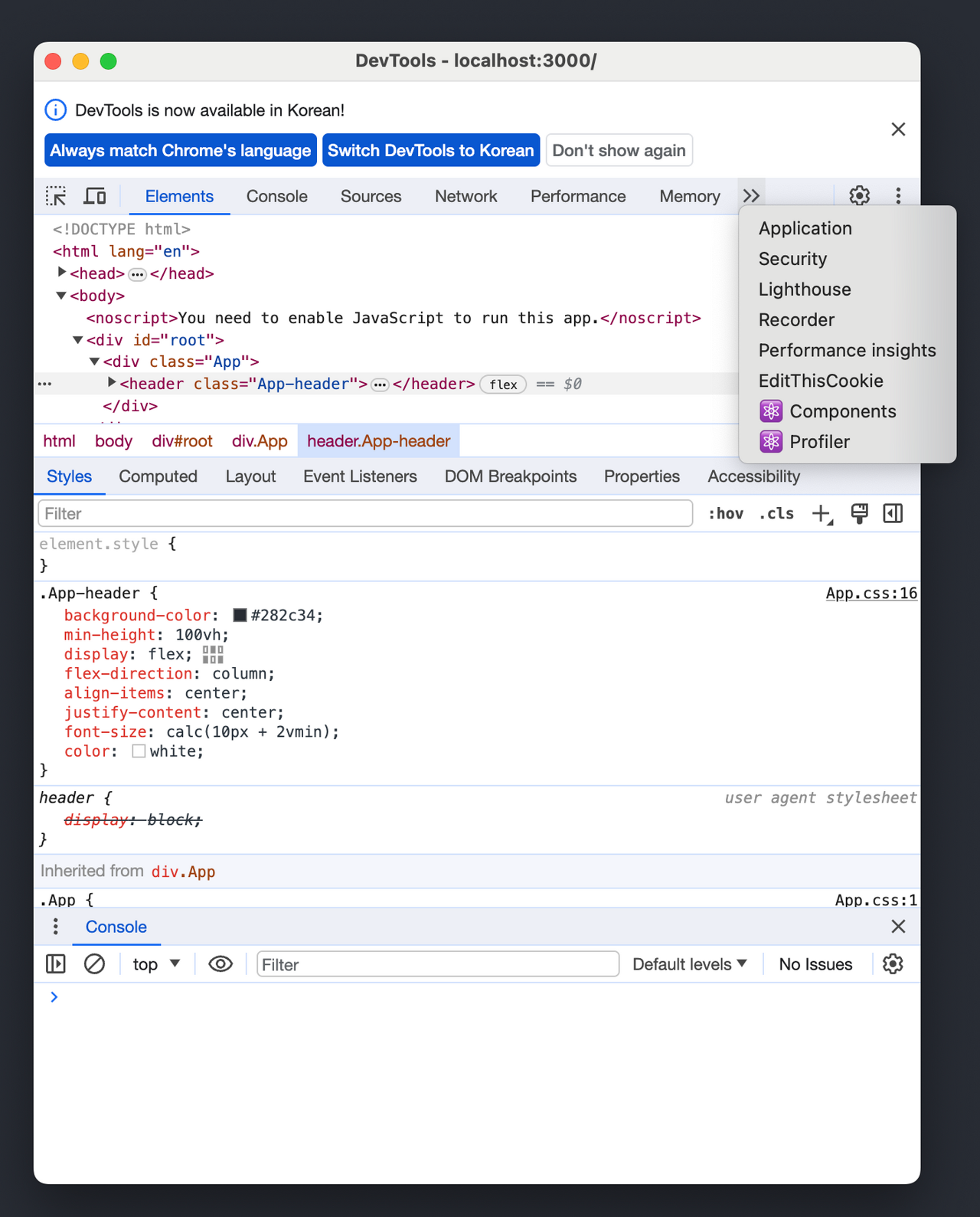Clear the console with the ban icon
980x1217 pixels.
click(x=94, y=963)
